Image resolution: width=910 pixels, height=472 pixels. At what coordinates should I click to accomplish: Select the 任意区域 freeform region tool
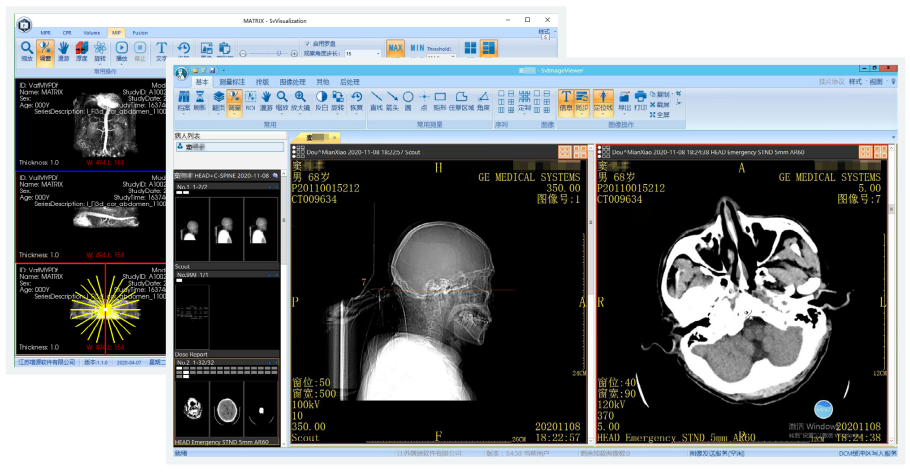461,100
